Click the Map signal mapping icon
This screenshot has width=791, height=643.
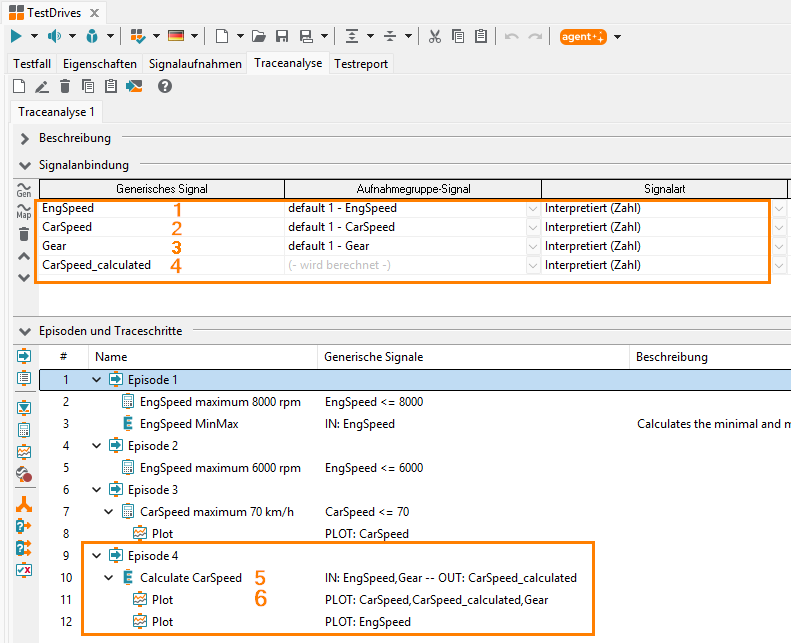(24, 211)
